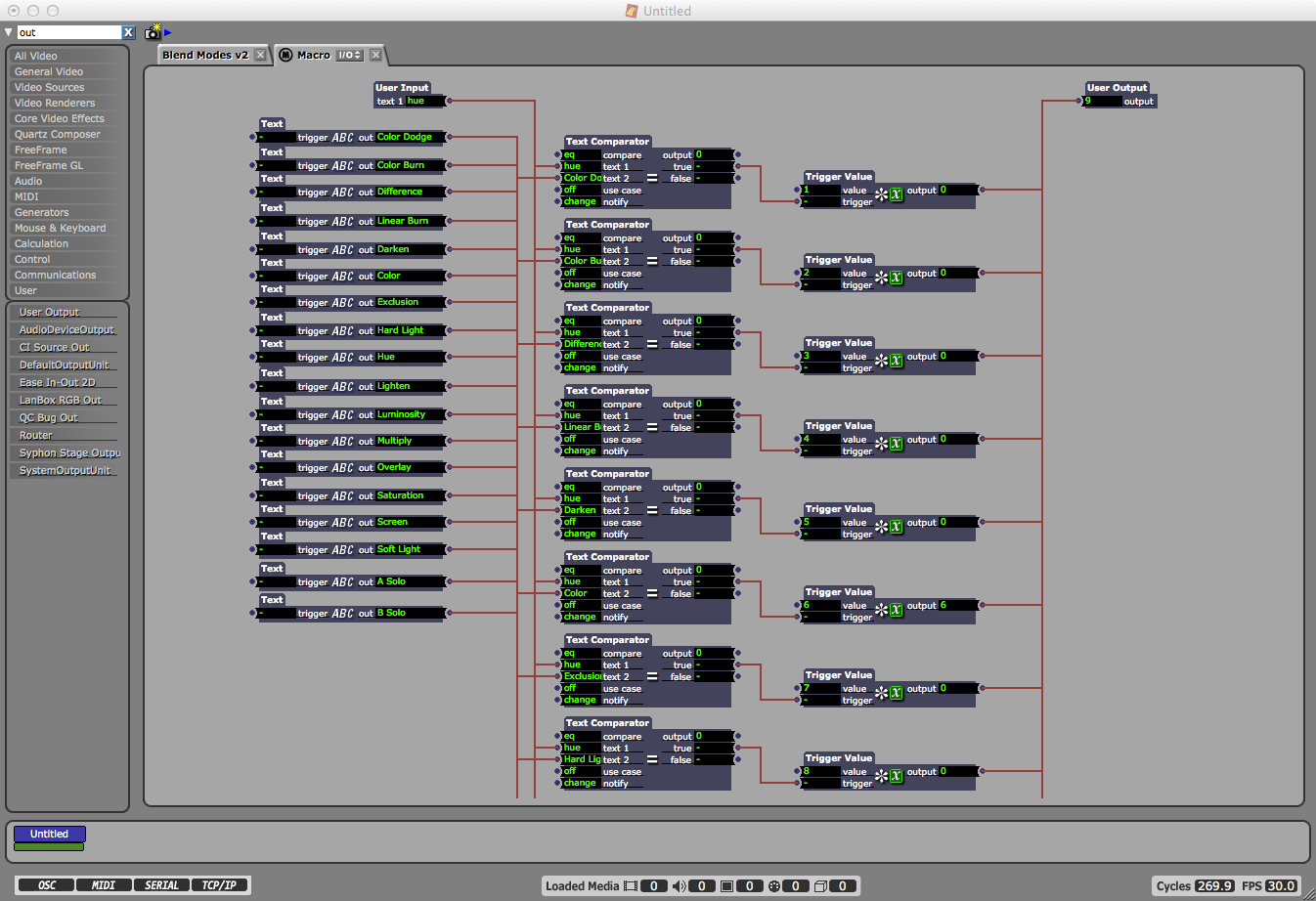Screen dimensions: 1316x901
Task: Click the Loaded Media picture icon
Action: (x=726, y=886)
